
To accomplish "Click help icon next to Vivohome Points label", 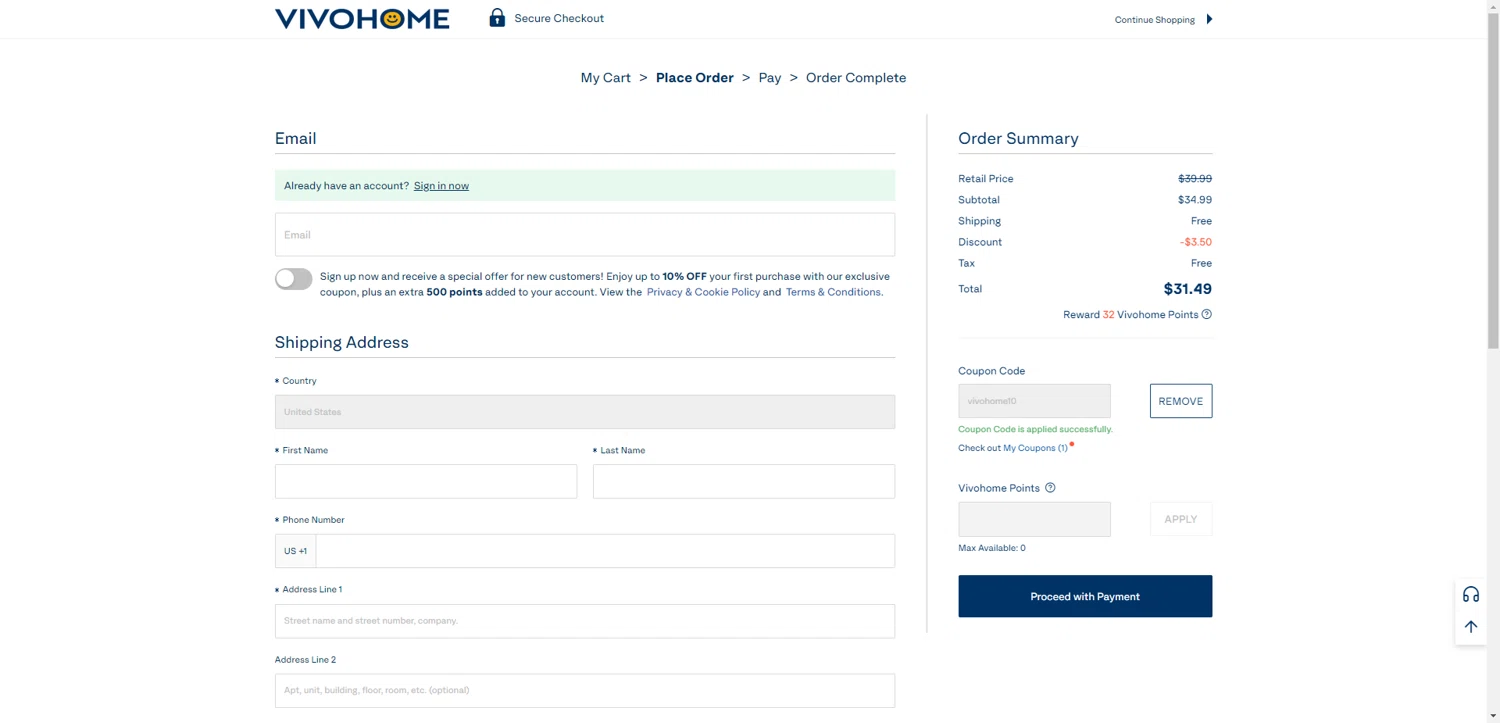I will pos(1050,488).
